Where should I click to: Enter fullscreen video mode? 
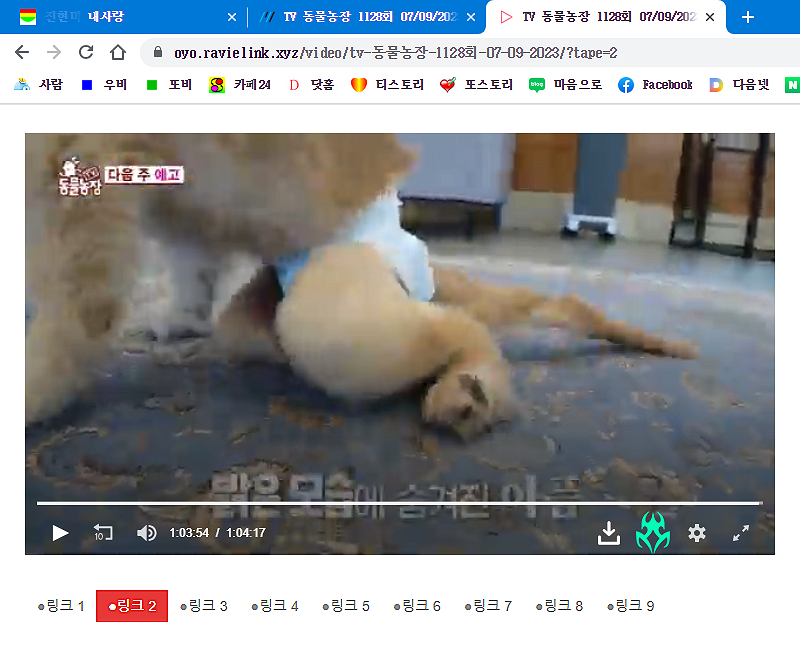click(x=741, y=533)
